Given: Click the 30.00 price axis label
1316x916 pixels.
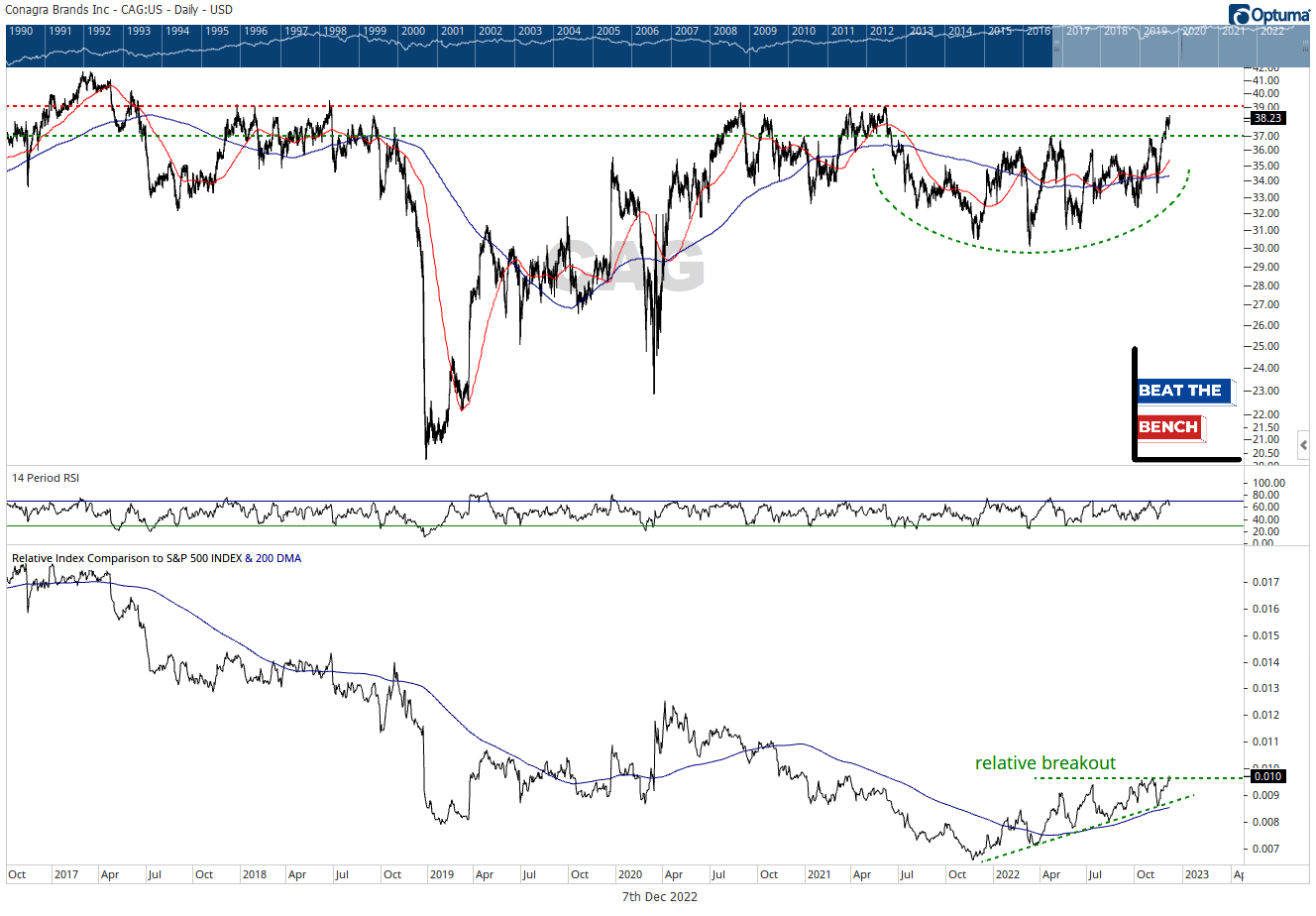Looking at the screenshot, I should pos(1266,248).
